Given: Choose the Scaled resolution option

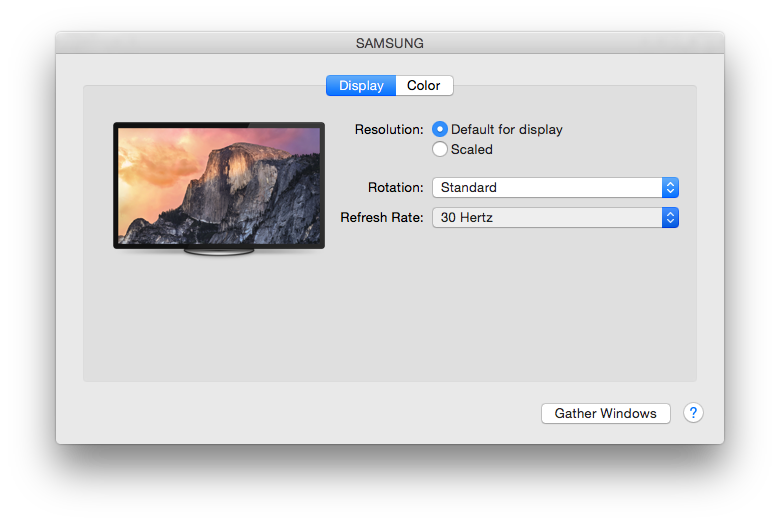Looking at the screenshot, I should 440,149.
